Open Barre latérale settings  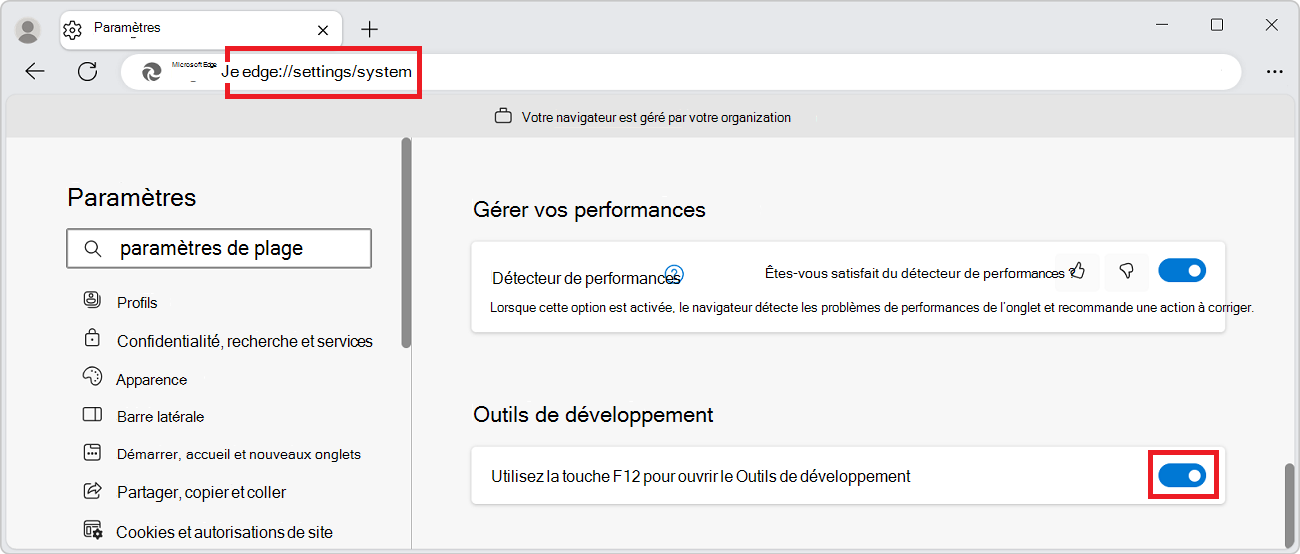click(160, 416)
